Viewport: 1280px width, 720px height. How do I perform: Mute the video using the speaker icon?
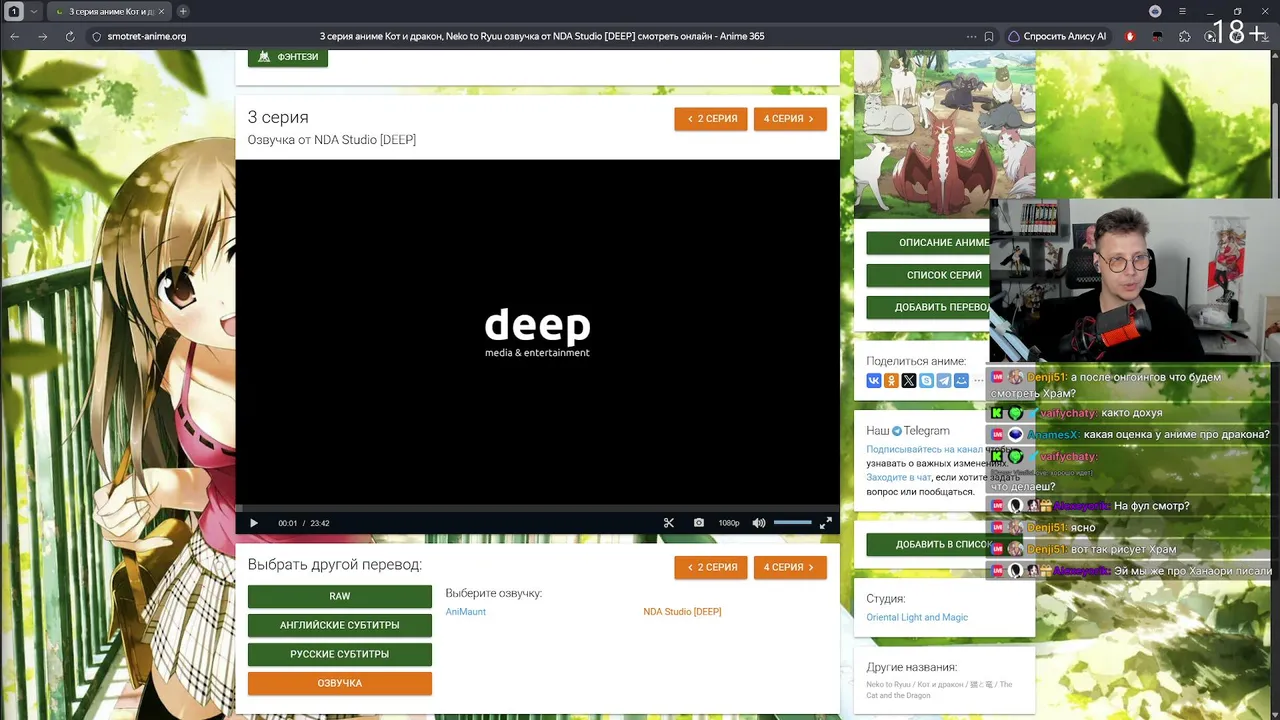759,523
